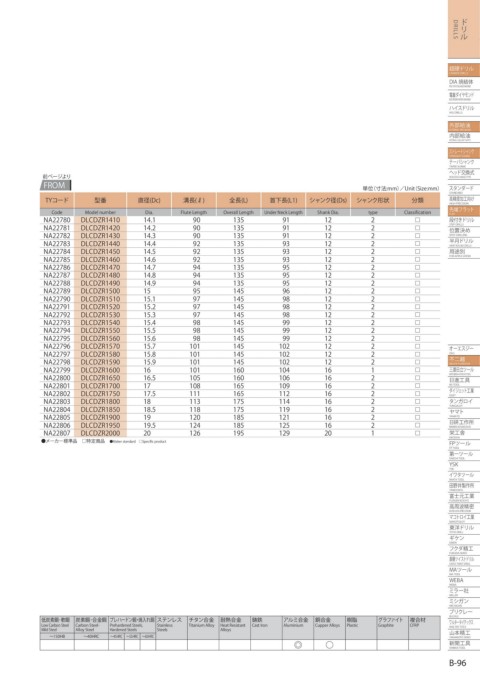Click diameter value 16.5

(x=149, y=378)
